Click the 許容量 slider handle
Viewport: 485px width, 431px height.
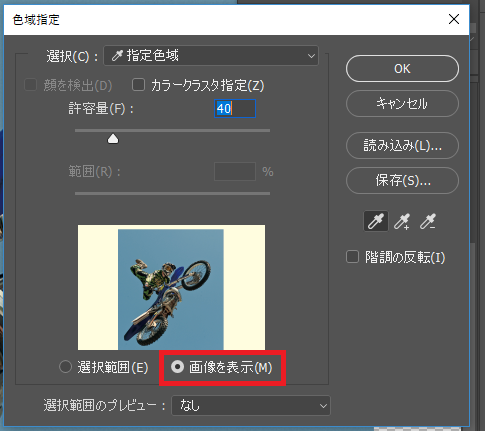(113, 139)
